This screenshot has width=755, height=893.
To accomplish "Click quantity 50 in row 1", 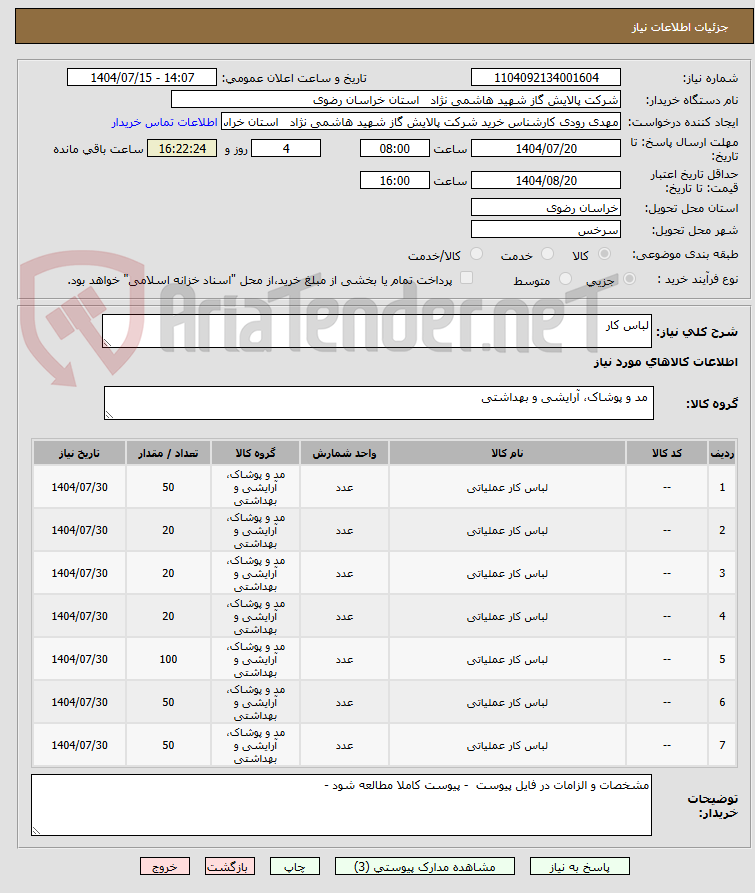I will pos(168,488).
